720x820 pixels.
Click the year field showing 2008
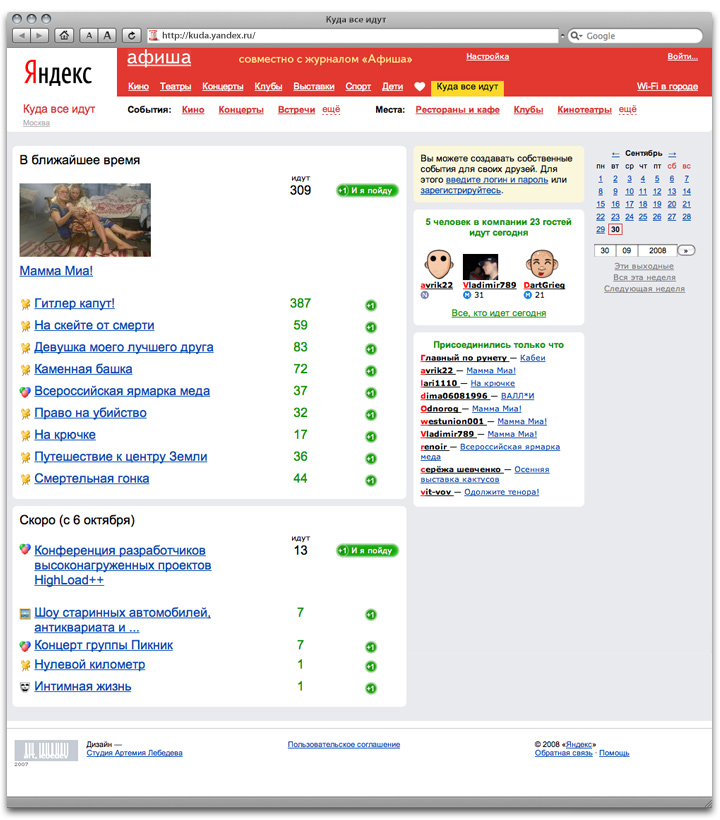[657, 250]
